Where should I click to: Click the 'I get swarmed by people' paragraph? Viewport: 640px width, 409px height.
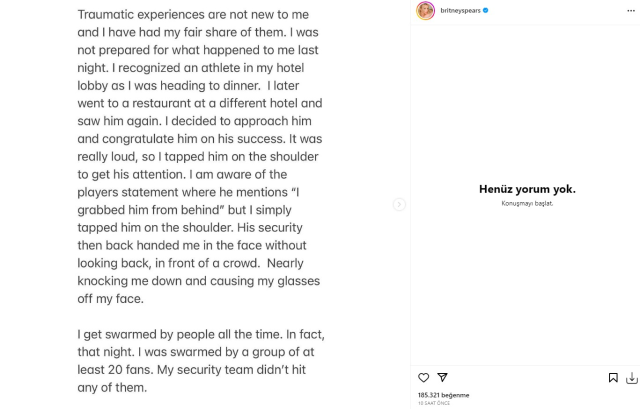coord(201,361)
